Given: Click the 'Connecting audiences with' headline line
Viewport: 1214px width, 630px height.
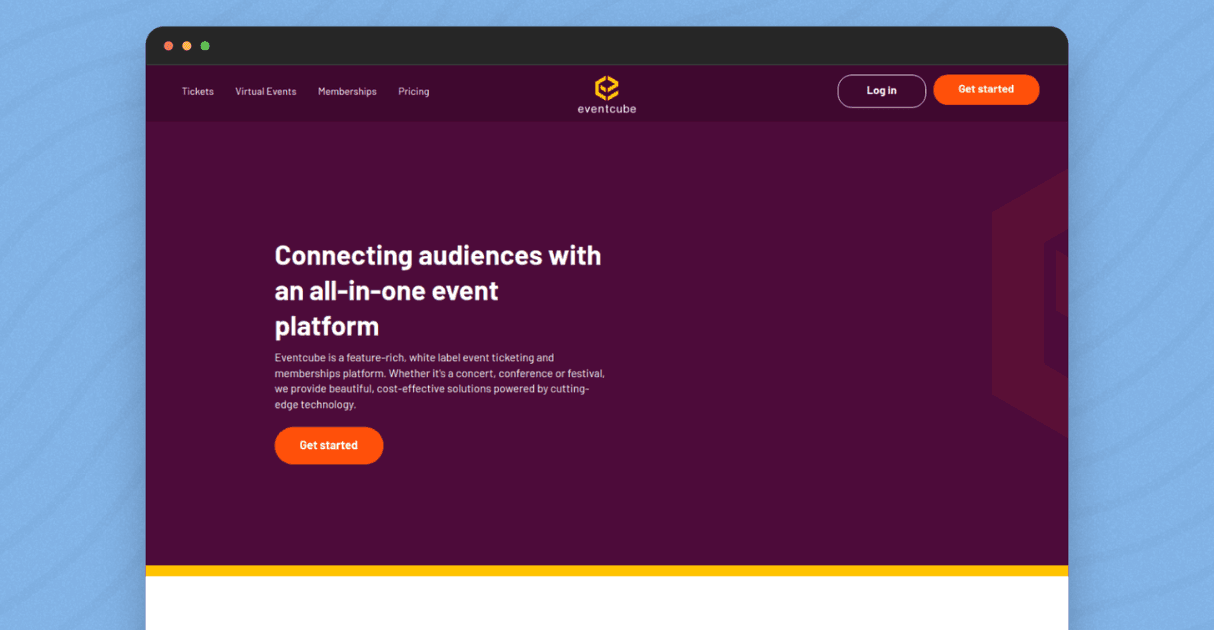Looking at the screenshot, I should tap(438, 256).
